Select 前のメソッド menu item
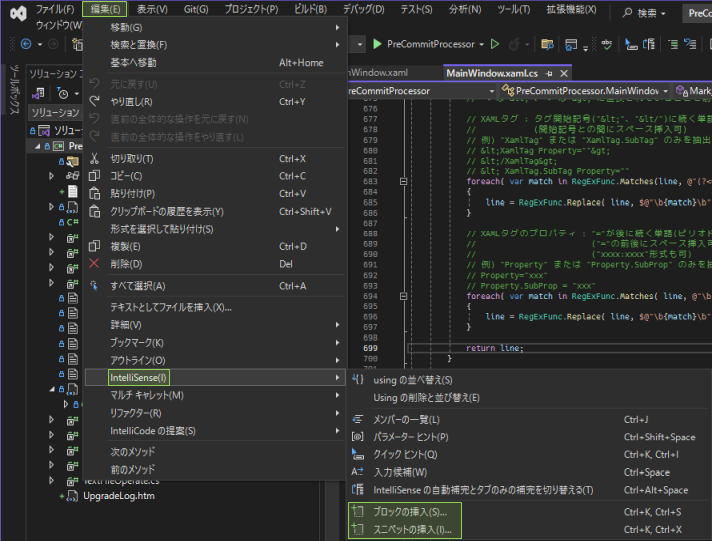712x541 pixels. [x=215, y=470]
